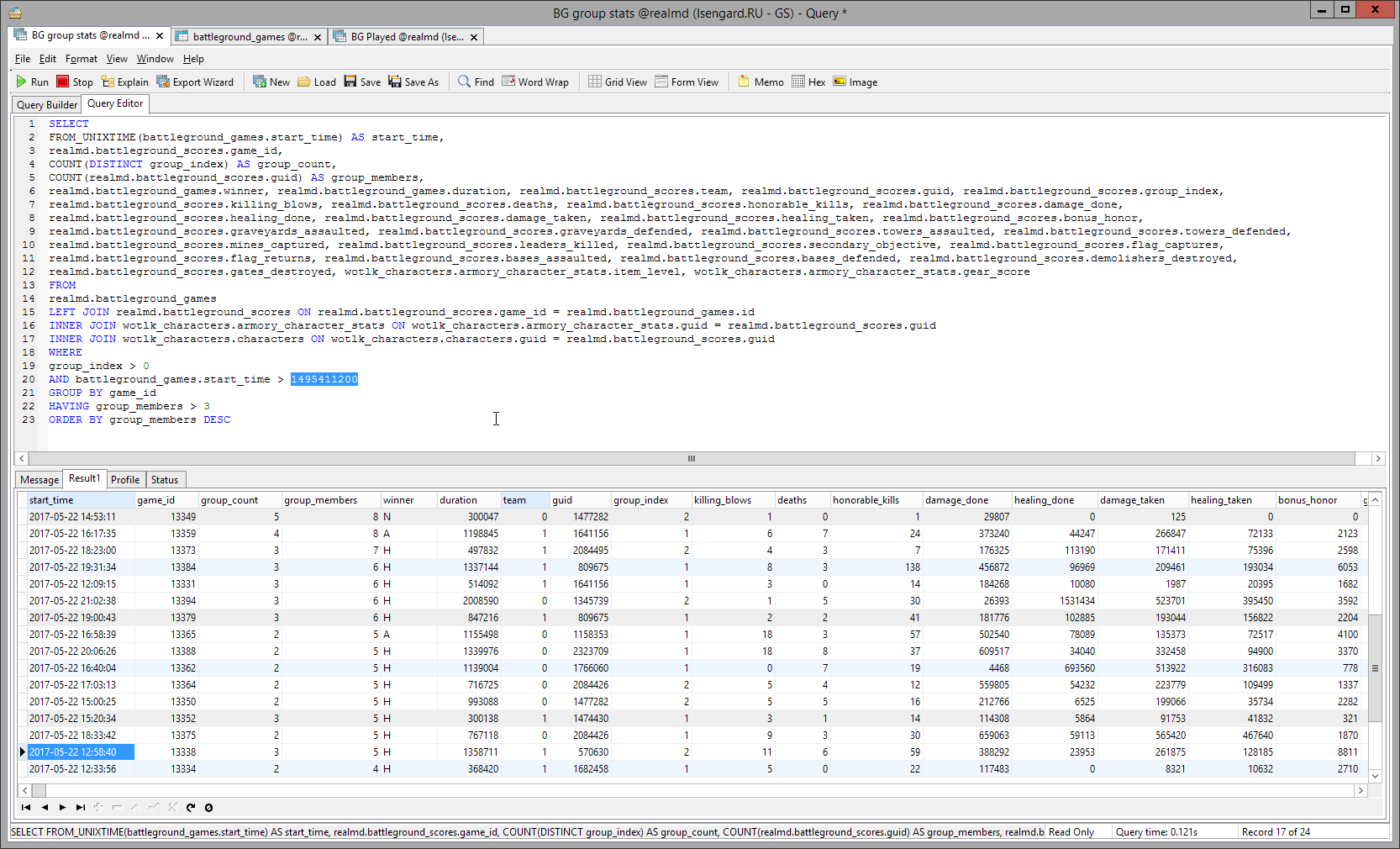Open the Memo viewer
1400x849 pixels.
point(761,82)
